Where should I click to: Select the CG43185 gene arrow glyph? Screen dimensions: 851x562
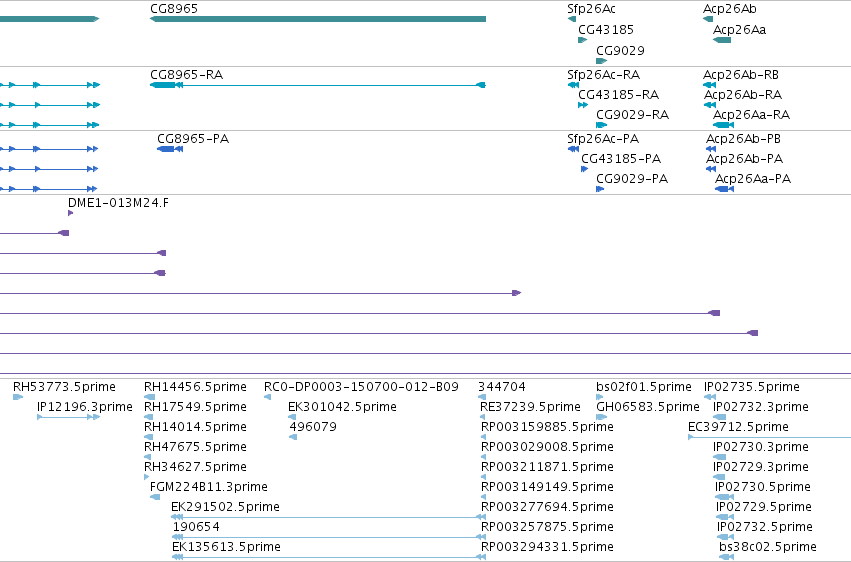582,40
